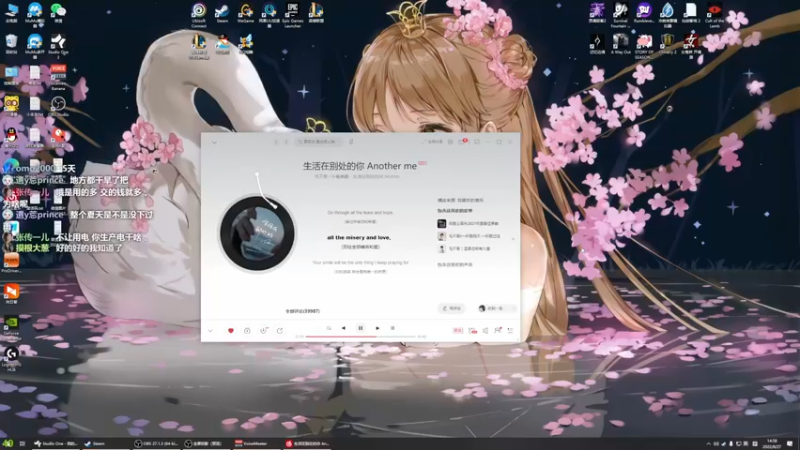Open the second playlist entry in sidebar
The width and height of the screenshot is (800, 450).
pos(469,236)
